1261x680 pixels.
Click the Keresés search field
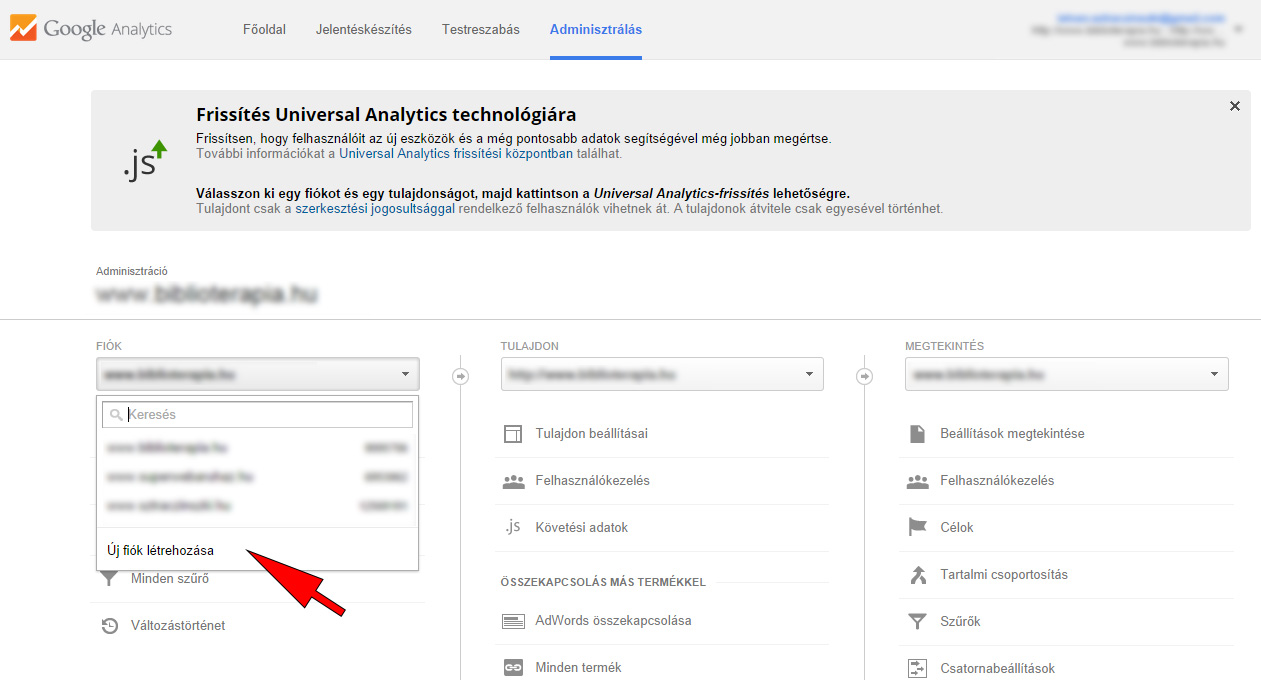click(x=258, y=414)
